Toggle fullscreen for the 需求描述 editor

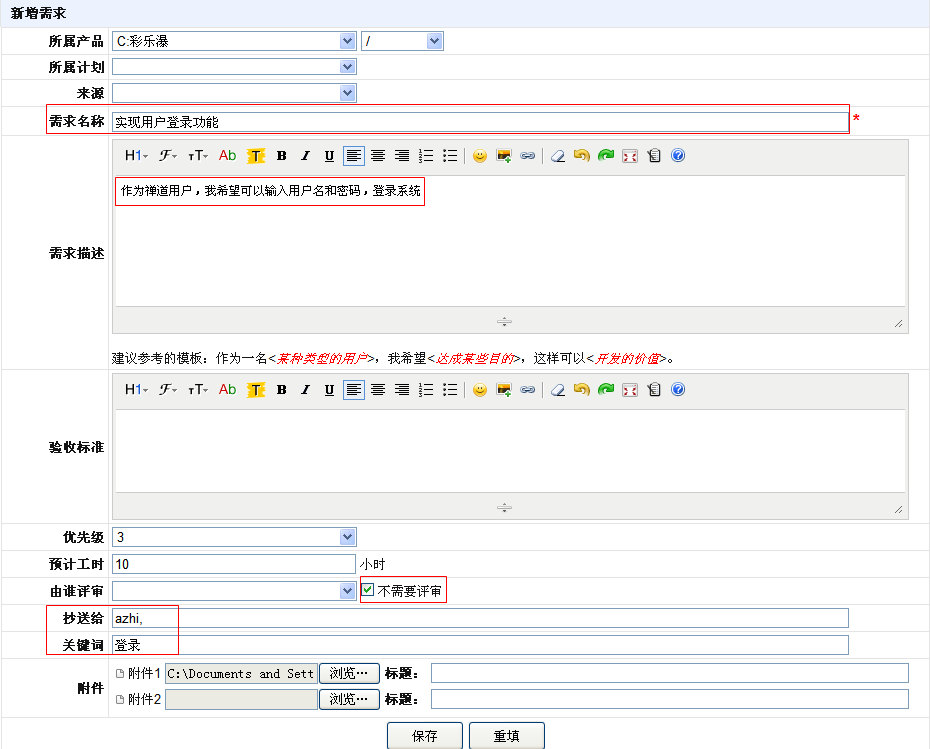pos(630,156)
